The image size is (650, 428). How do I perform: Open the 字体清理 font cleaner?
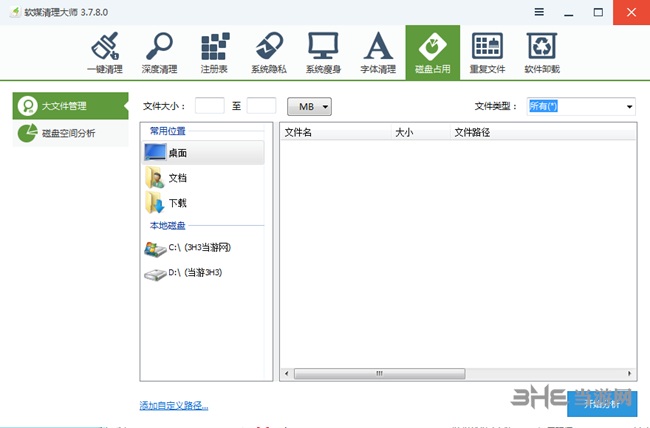(x=378, y=53)
